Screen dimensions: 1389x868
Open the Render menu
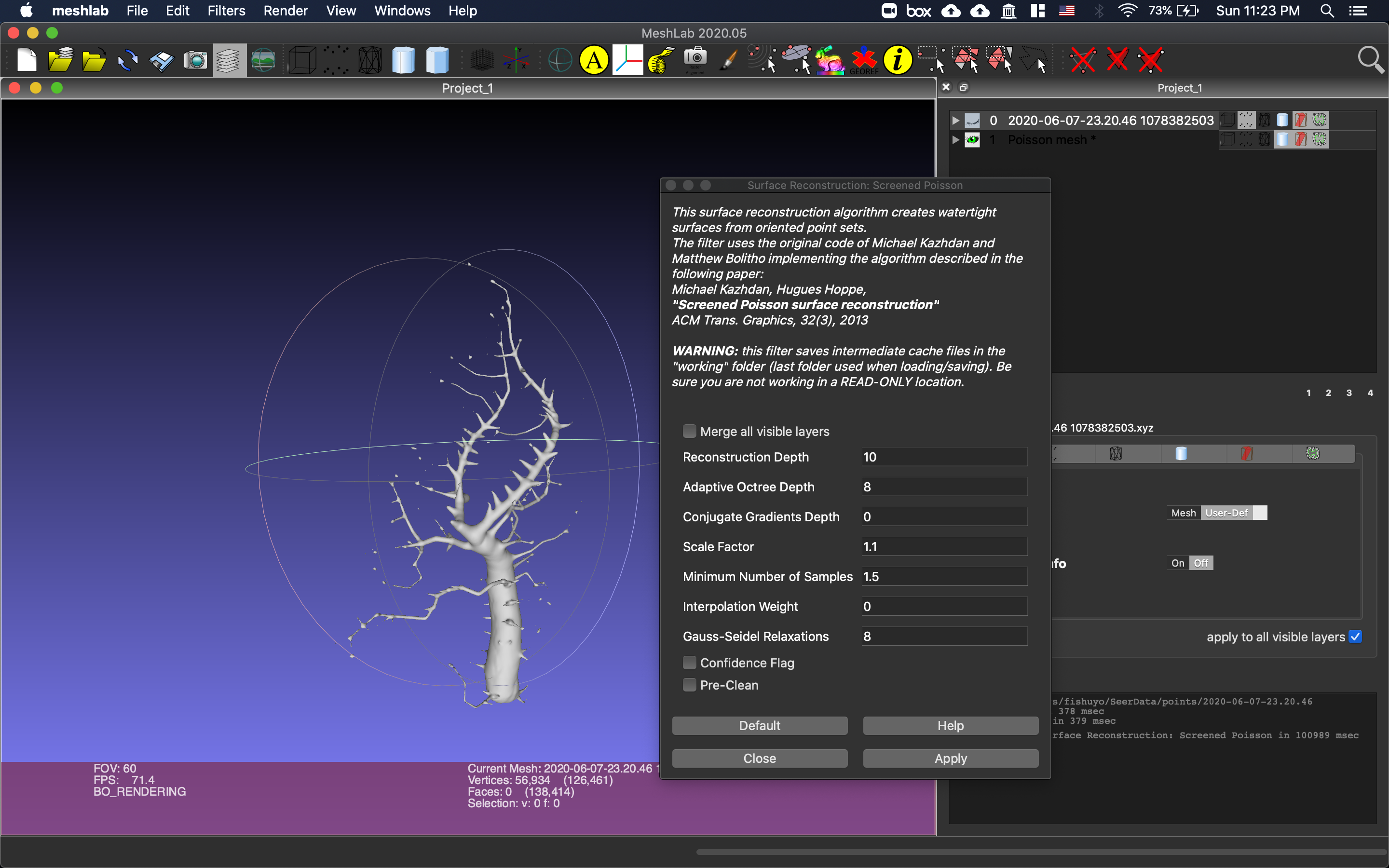click(285, 10)
